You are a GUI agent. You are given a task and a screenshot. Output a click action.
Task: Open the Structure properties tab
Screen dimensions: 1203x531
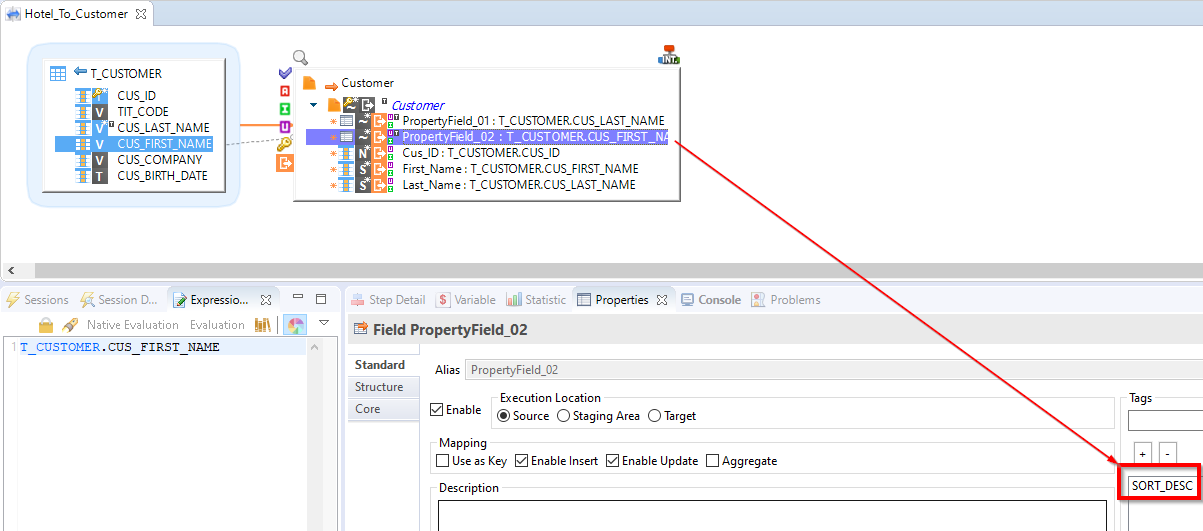[379, 387]
